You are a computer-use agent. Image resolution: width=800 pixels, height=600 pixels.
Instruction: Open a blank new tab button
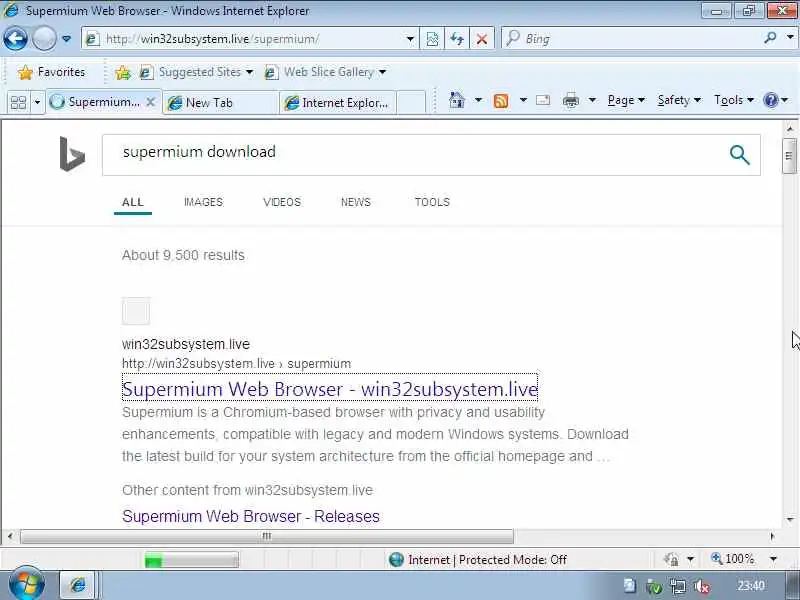[x=411, y=103]
